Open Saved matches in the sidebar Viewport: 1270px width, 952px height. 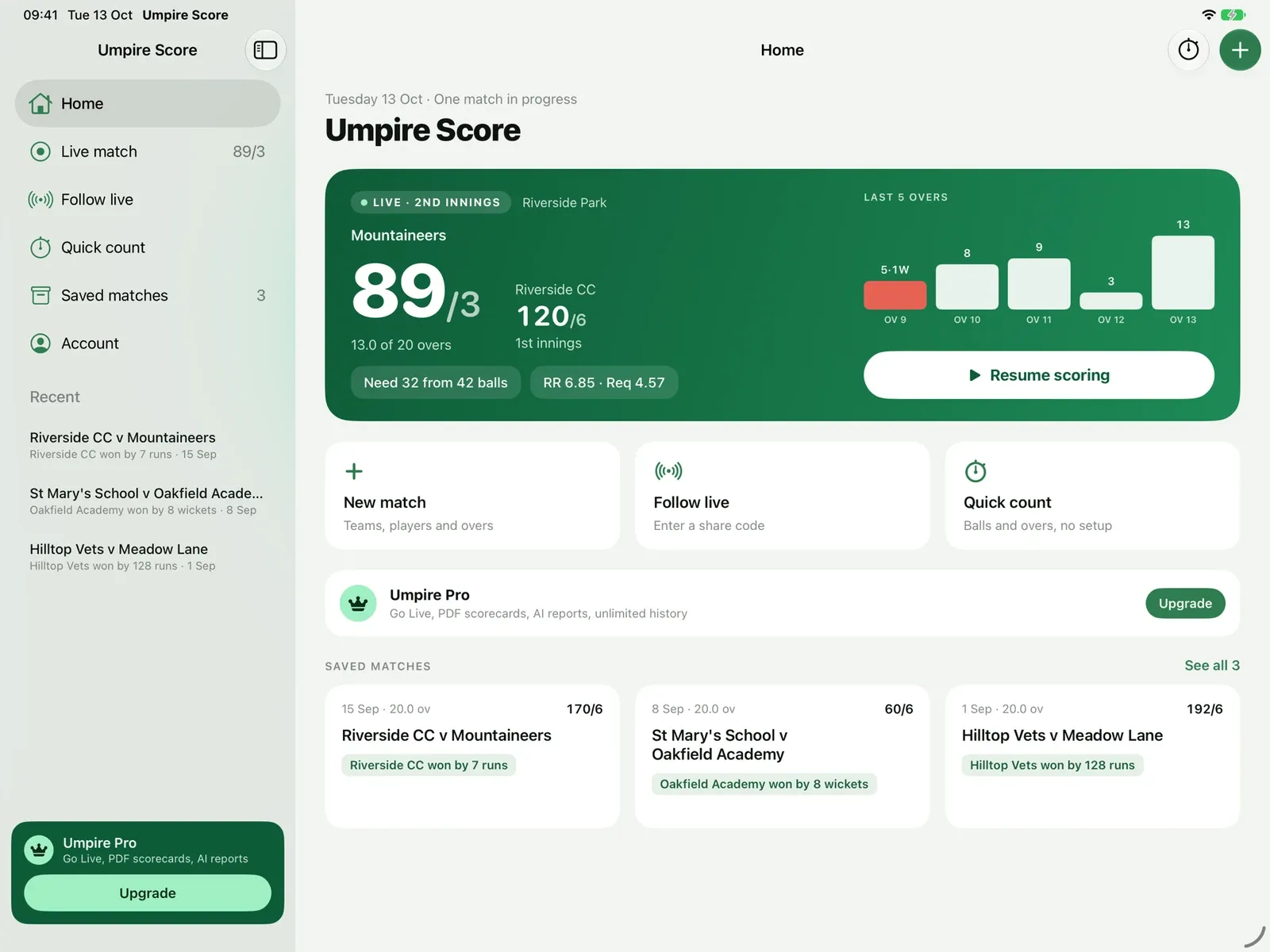[148, 295]
